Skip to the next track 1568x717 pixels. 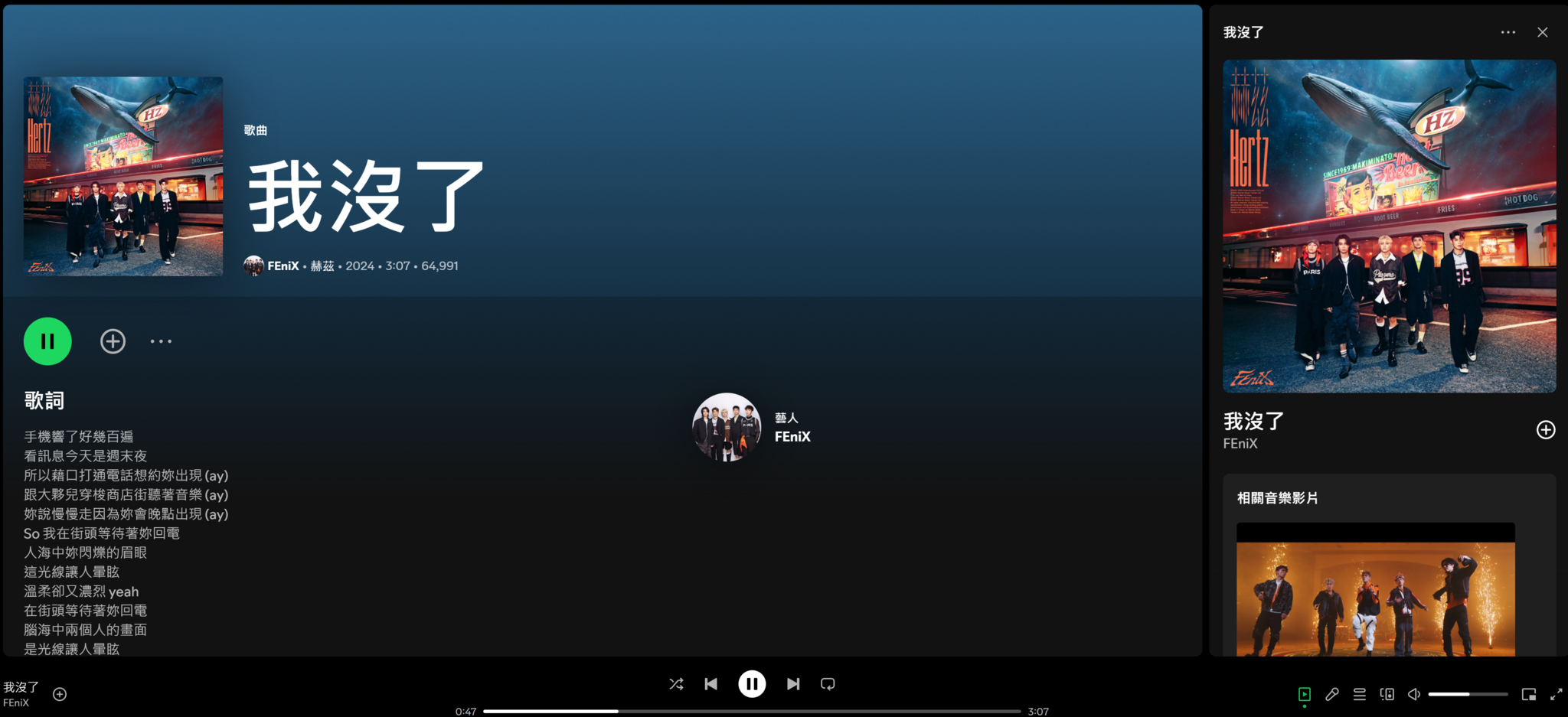793,684
